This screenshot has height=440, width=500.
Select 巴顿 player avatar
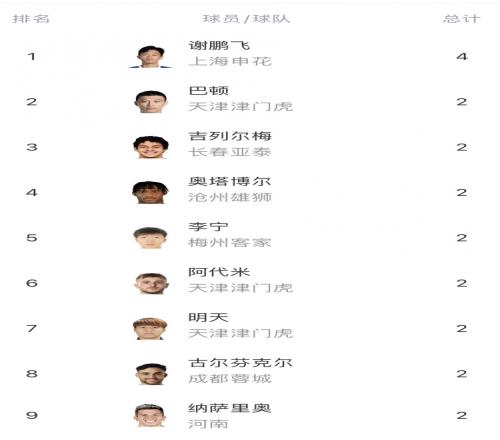[151, 102]
